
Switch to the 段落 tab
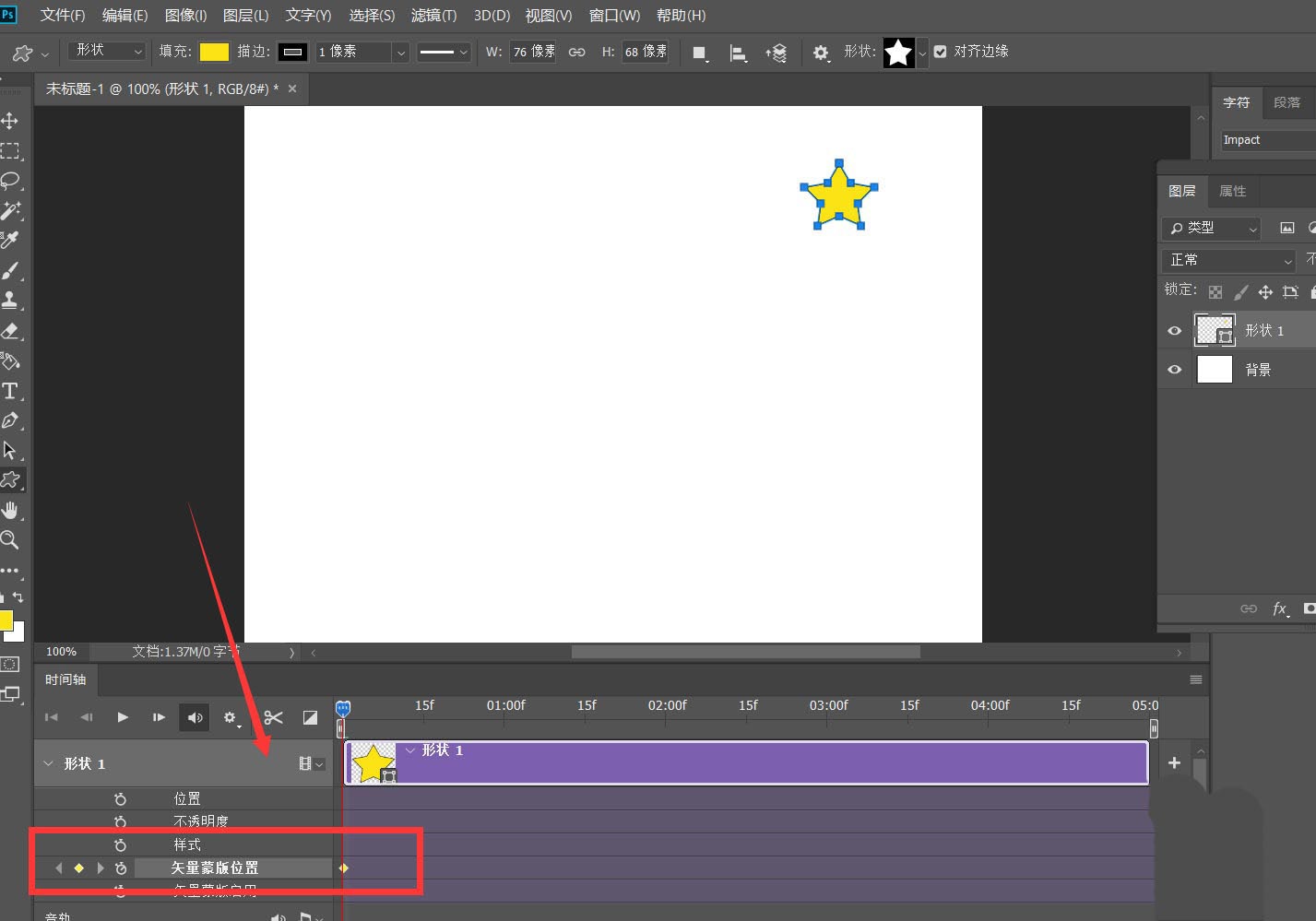pyautogui.click(x=1286, y=102)
